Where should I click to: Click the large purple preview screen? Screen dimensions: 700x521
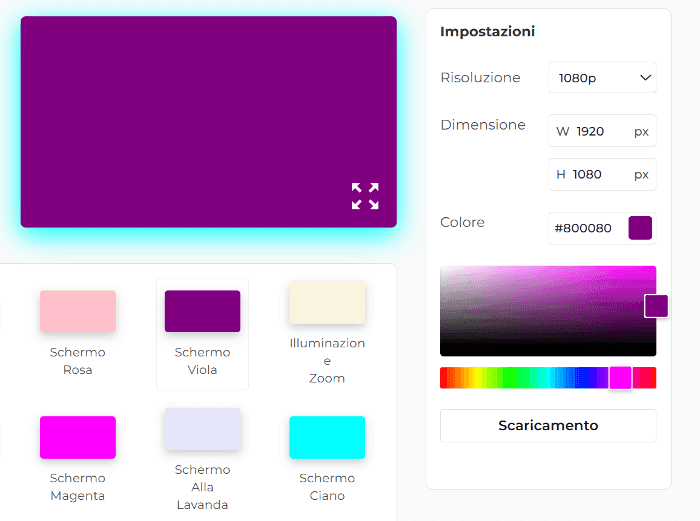(x=208, y=122)
